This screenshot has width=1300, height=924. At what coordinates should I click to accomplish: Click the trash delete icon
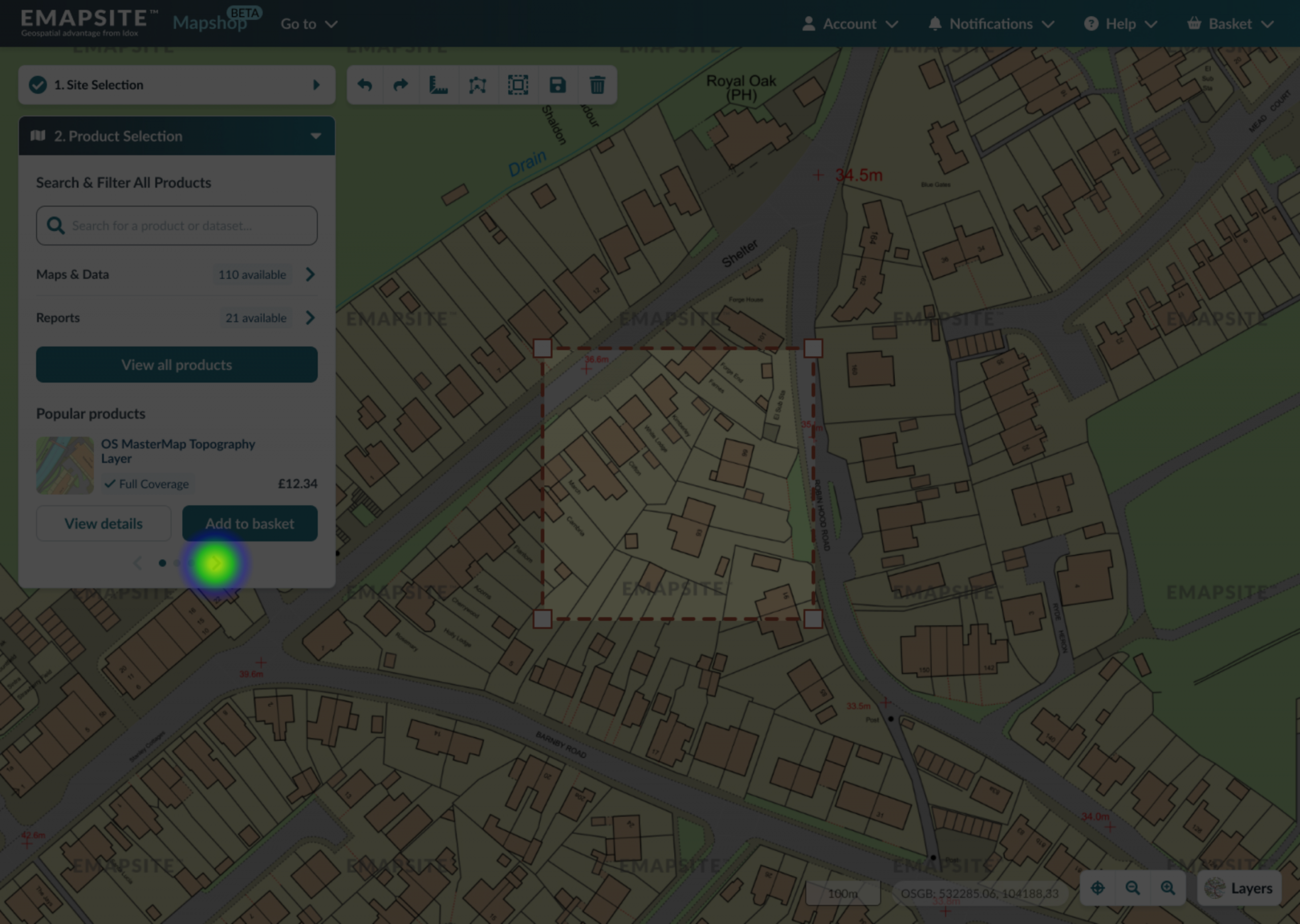click(597, 85)
